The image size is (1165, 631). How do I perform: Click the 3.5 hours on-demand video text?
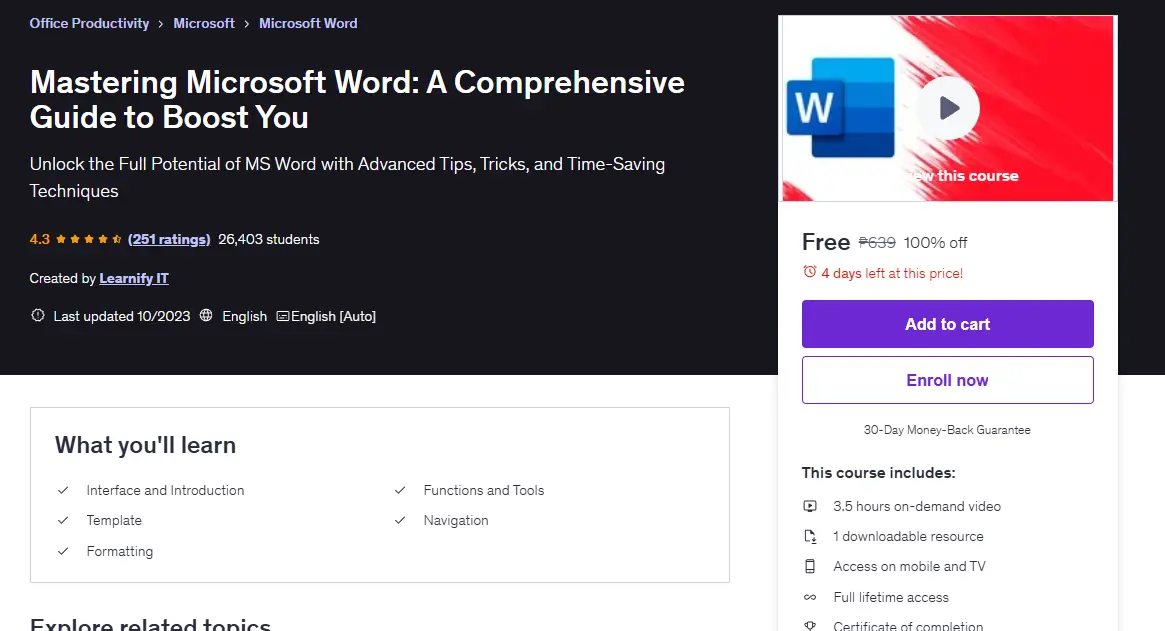click(917, 506)
